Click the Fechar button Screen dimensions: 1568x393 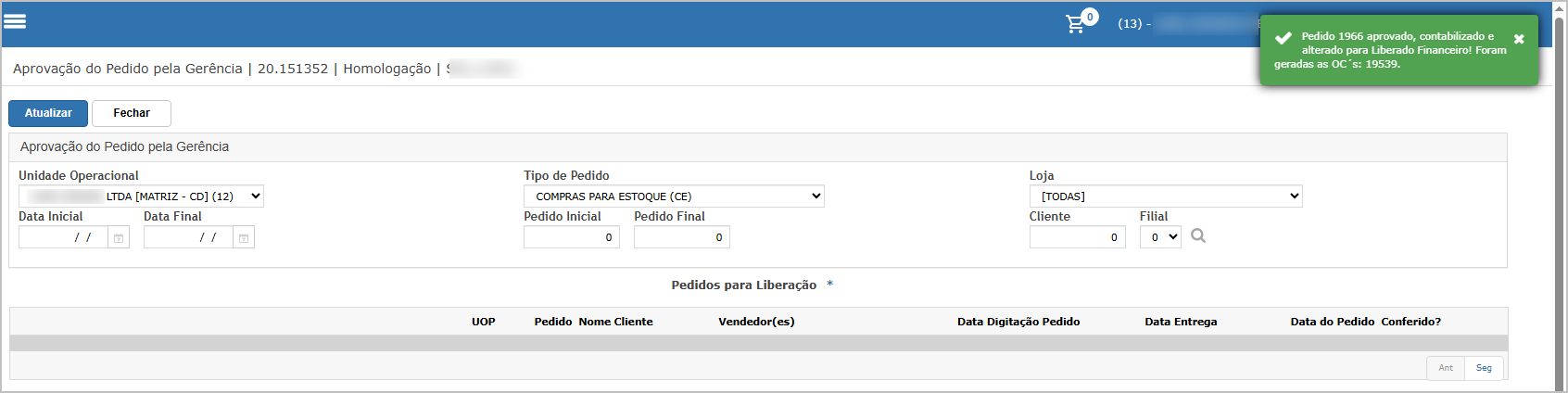pyautogui.click(x=132, y=113)
